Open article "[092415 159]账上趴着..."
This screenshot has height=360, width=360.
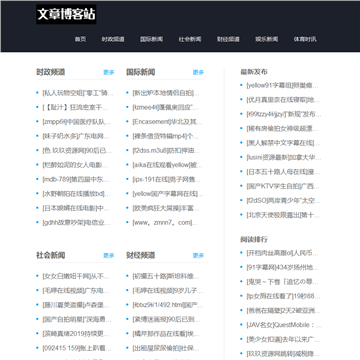click(x=77, y=348)
